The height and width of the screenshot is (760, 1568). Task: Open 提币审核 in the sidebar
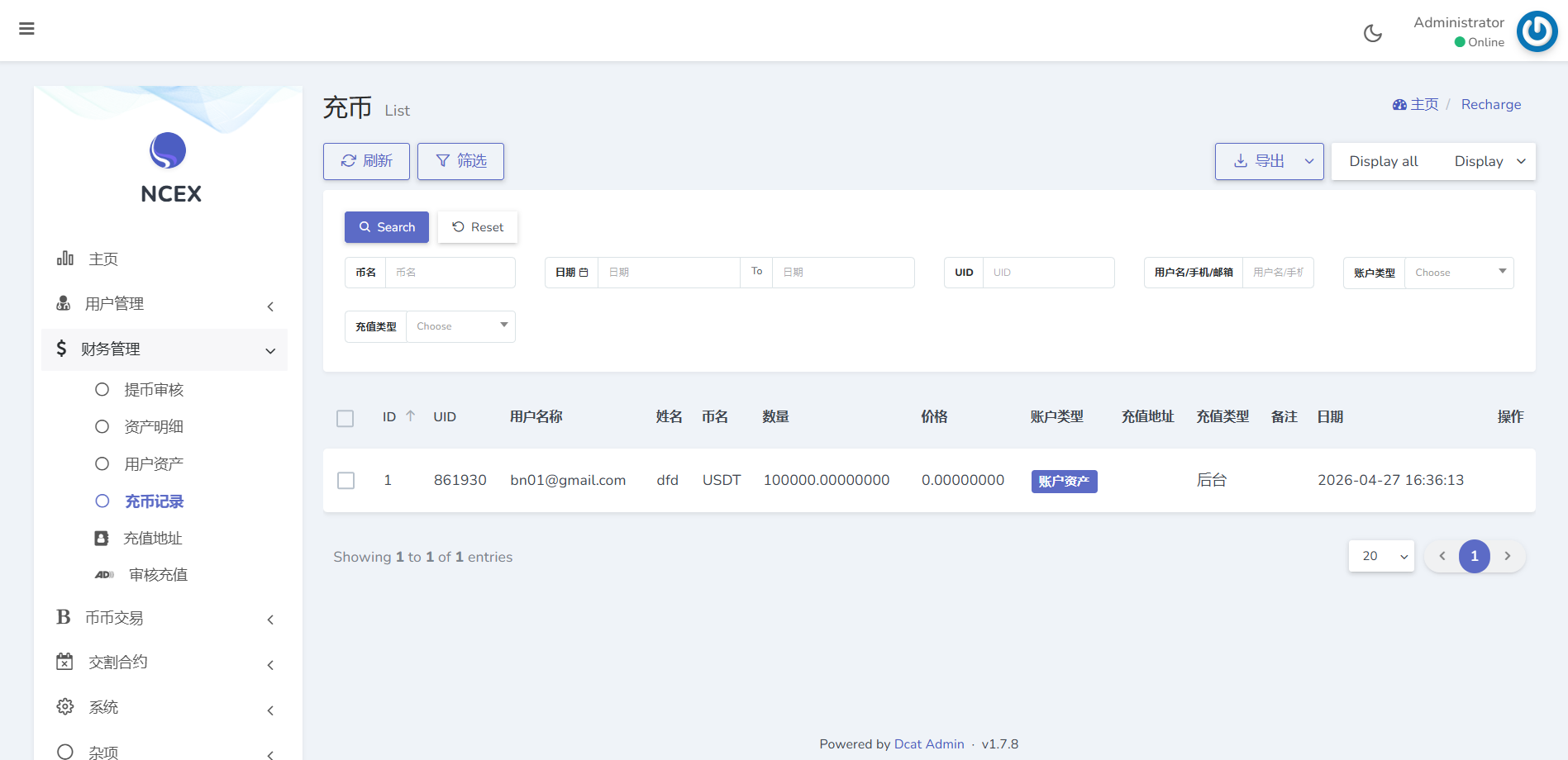(154, 389)
